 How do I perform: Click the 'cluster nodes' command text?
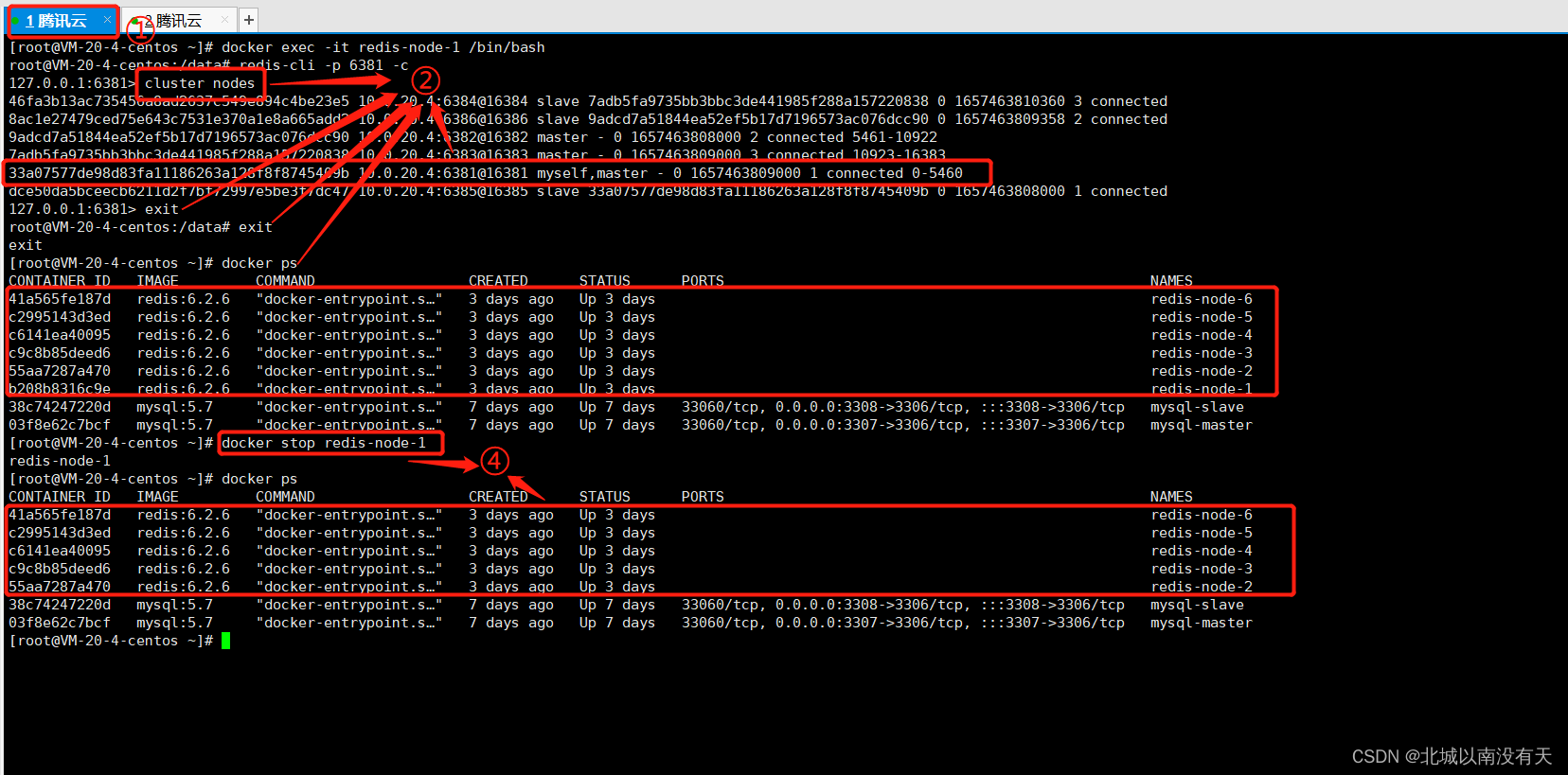tap(200, 83)
